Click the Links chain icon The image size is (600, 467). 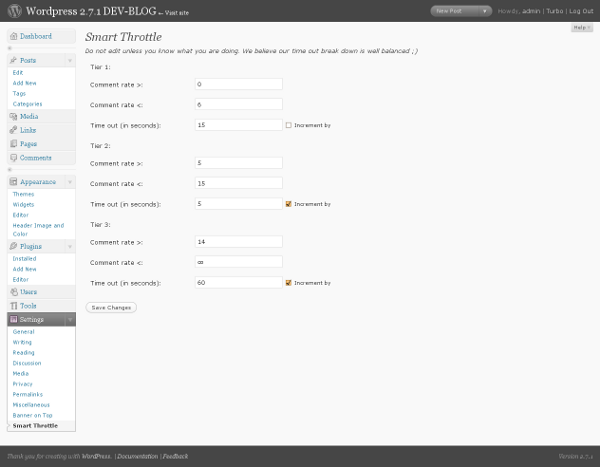click(x=13, y=130)
